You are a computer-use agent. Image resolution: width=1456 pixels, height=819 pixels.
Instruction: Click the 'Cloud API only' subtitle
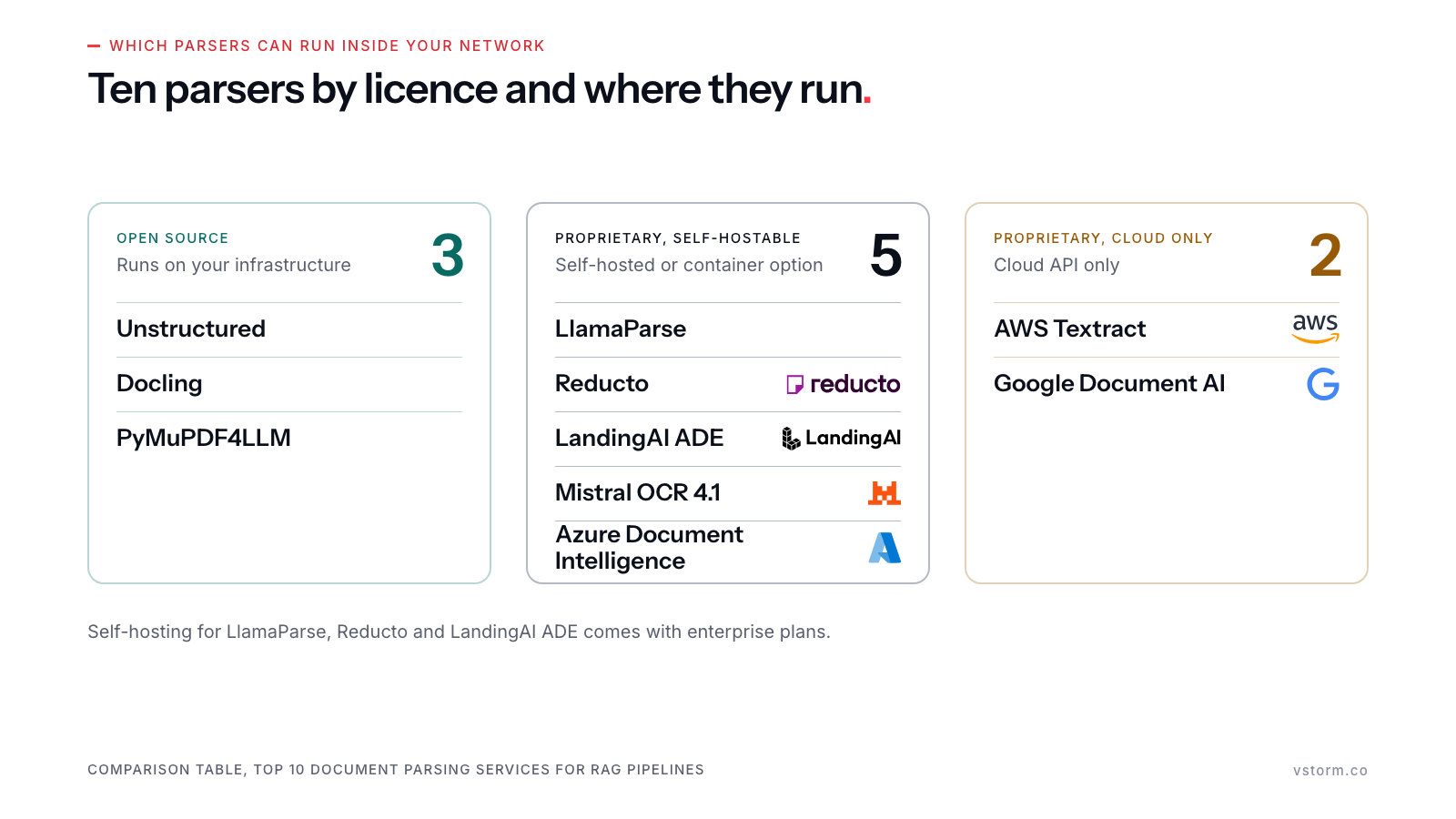[x=1057, y=266]
